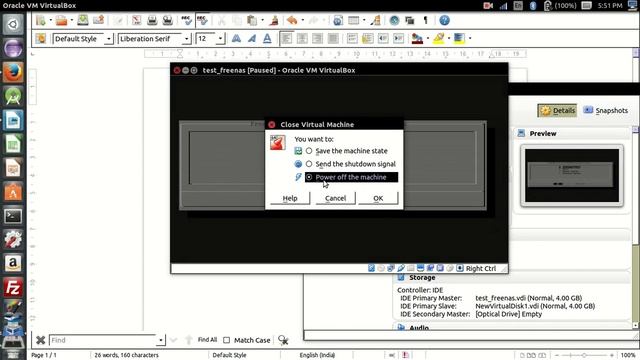Viewport: 640px width, 360px height.
Task: Toggle Justified paragraph icon
Action: 333,39
